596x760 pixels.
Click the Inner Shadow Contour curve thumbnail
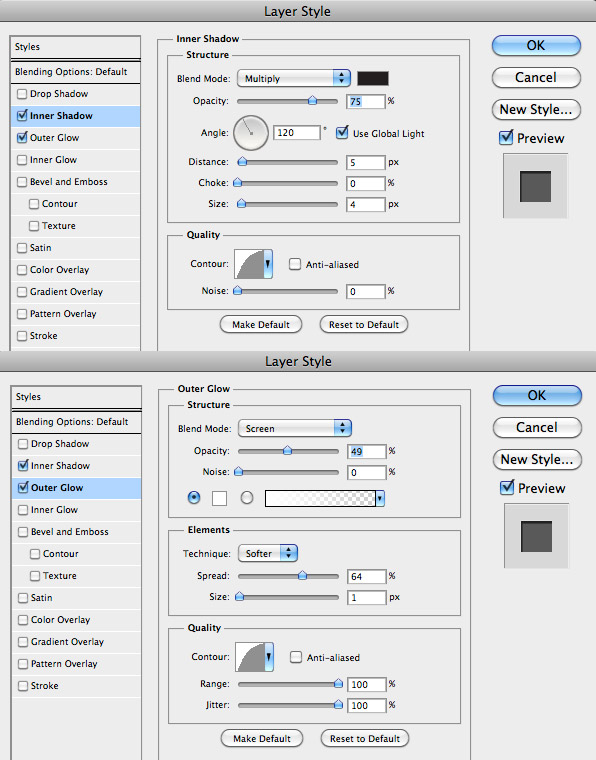tap(249, 264)
